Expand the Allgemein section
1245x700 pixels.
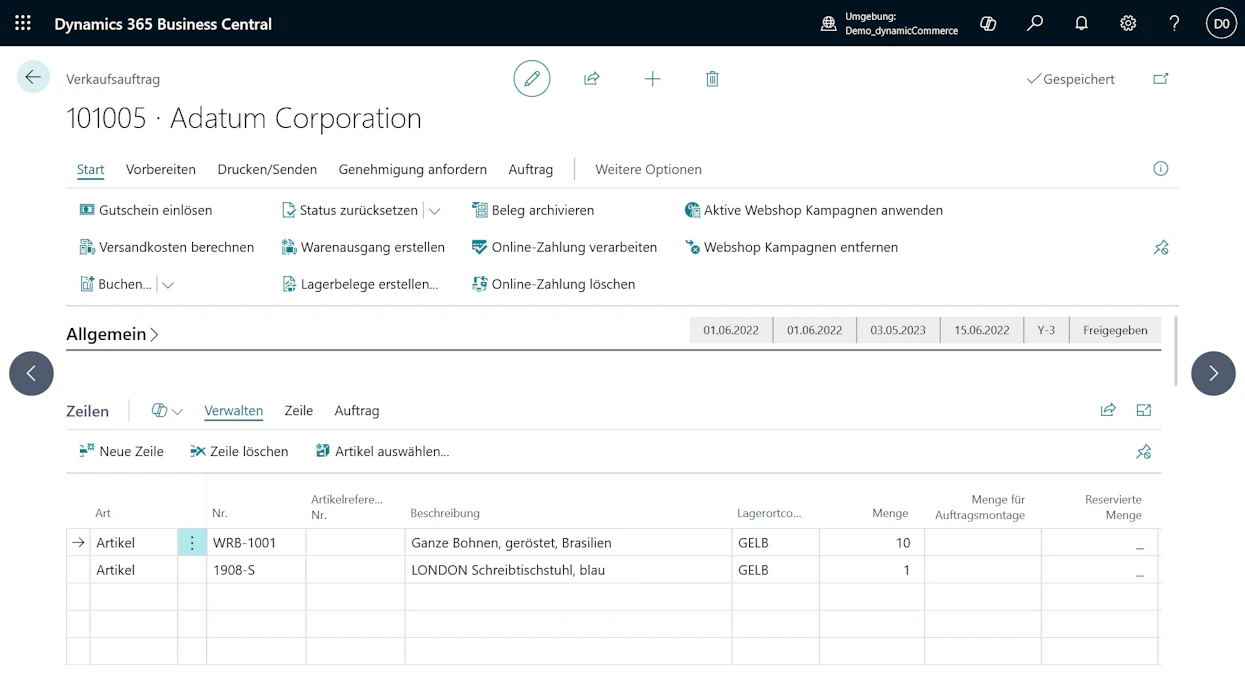pos(112,334)
